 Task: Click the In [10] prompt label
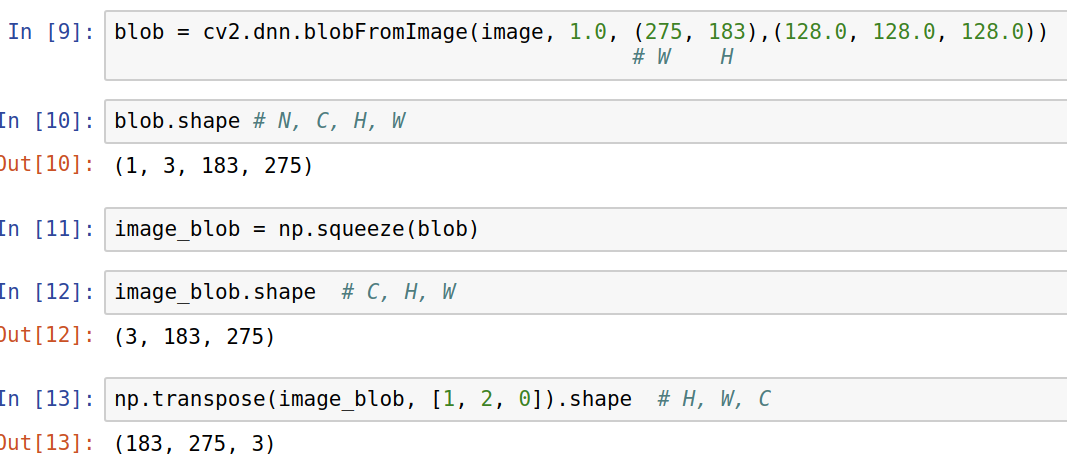tap(46, 121)
